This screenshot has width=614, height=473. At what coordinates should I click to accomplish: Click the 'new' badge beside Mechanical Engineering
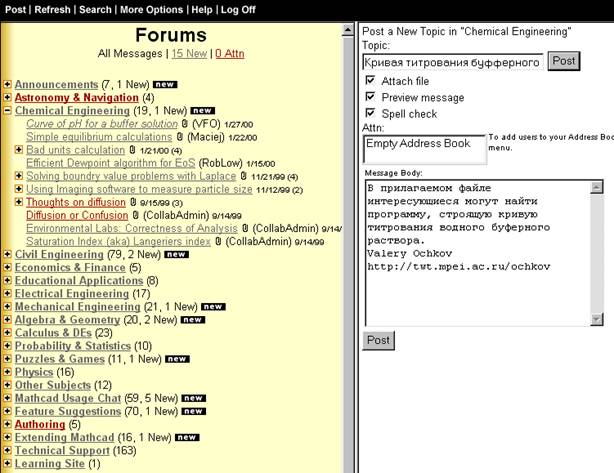click(x=213, y=307)
